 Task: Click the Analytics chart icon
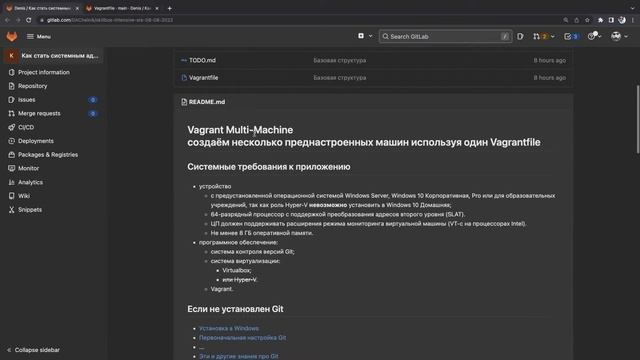11,182
